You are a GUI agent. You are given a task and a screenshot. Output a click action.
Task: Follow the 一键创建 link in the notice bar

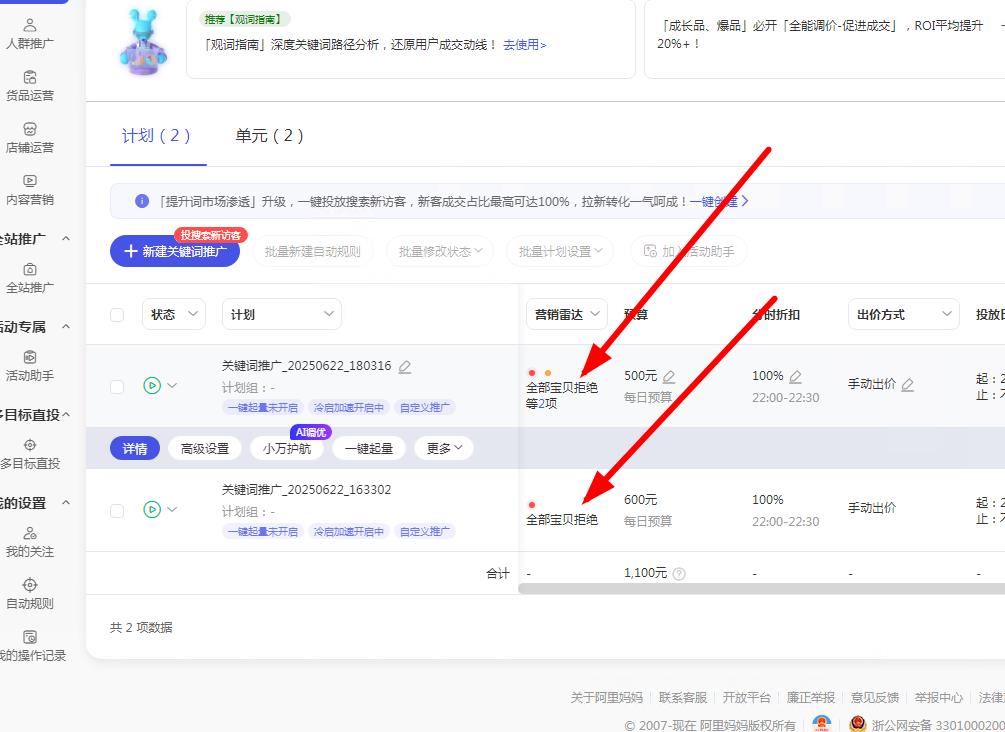pyautogui.click(x=718, y=201)
